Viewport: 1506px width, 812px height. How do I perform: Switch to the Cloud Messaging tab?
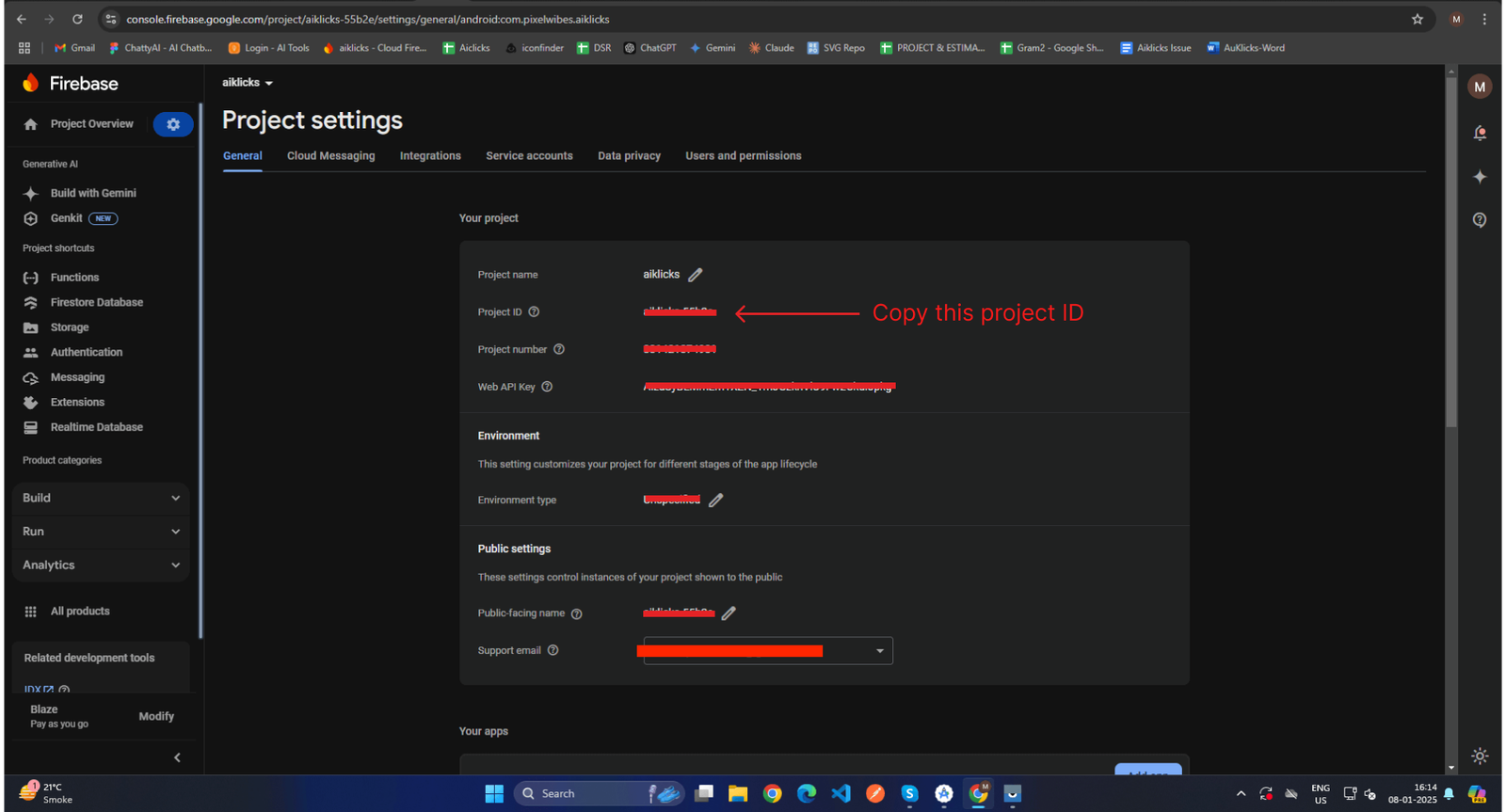(x=330, y=156)
